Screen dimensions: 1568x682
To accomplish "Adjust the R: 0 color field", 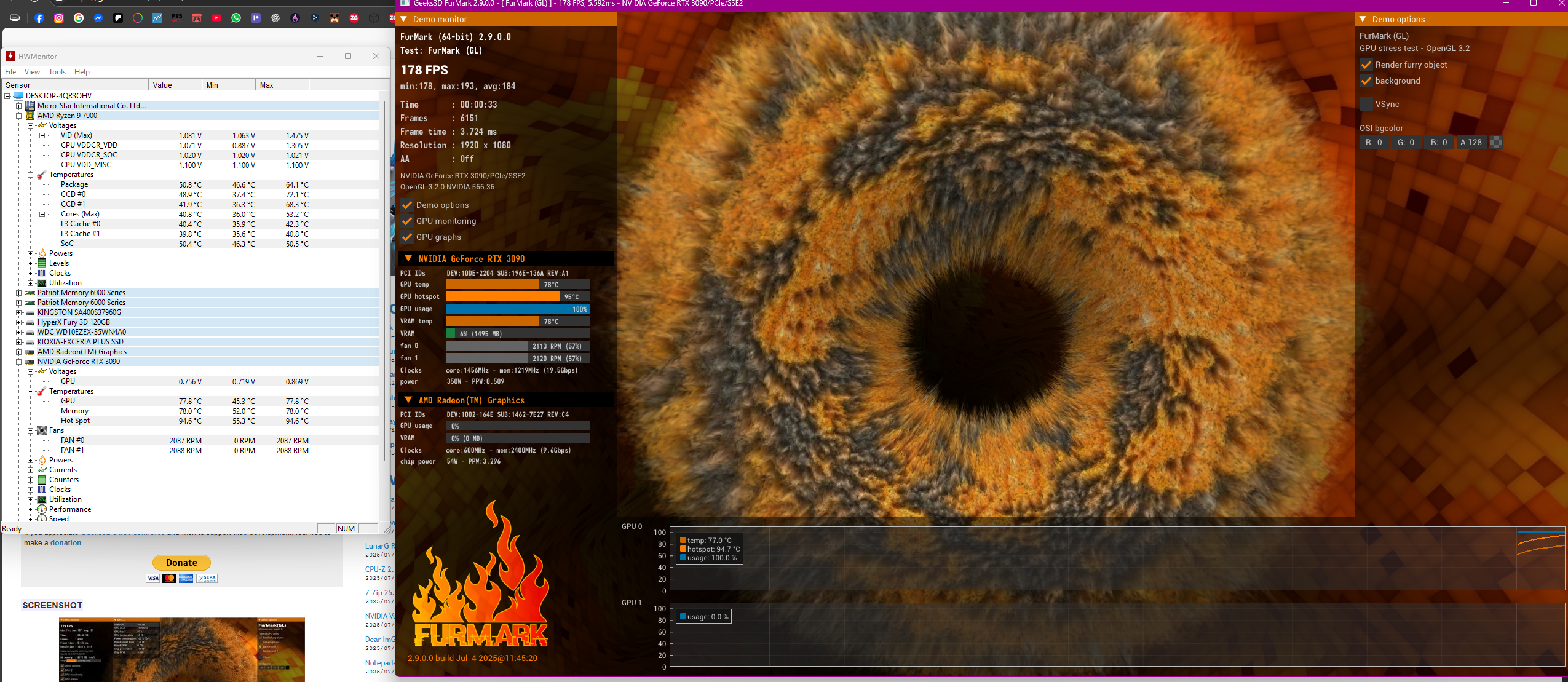I will point(1374,142).
